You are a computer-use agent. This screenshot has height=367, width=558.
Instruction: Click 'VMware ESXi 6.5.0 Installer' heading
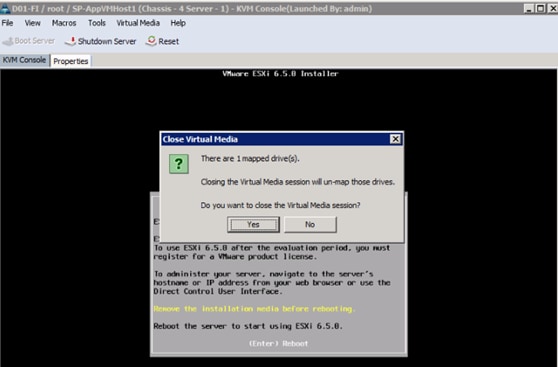[x=280, y=74]
